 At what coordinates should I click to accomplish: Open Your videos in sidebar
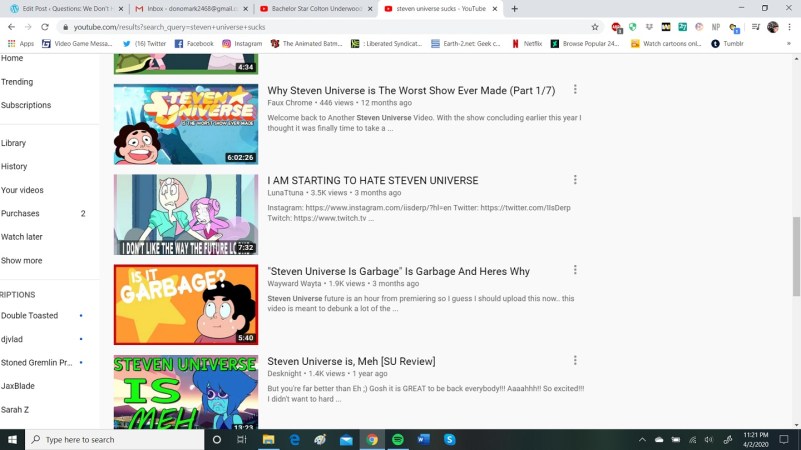click(22, 190)
